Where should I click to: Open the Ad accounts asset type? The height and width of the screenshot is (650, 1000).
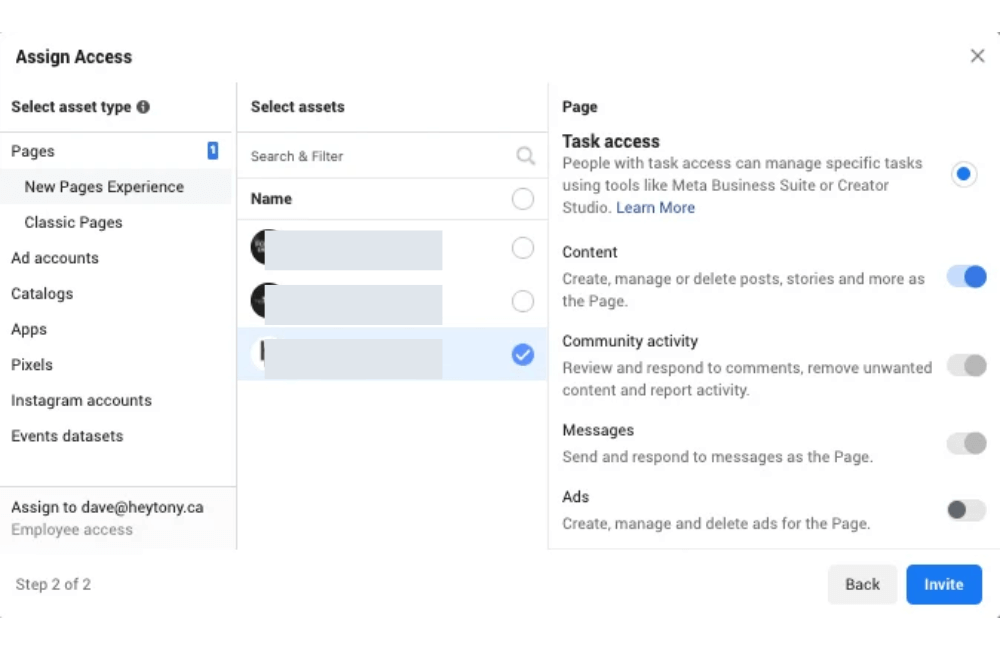pyautogui.click(x=55, y=258)
